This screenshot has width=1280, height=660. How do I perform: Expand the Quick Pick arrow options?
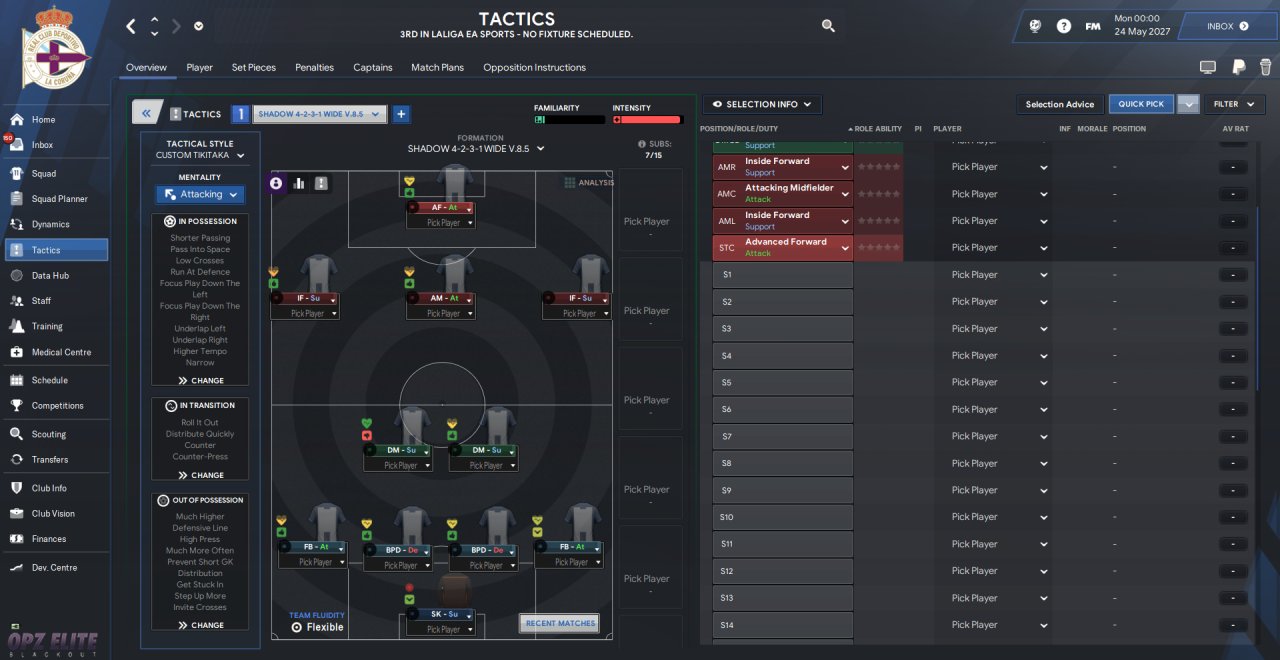[1187, 104]
